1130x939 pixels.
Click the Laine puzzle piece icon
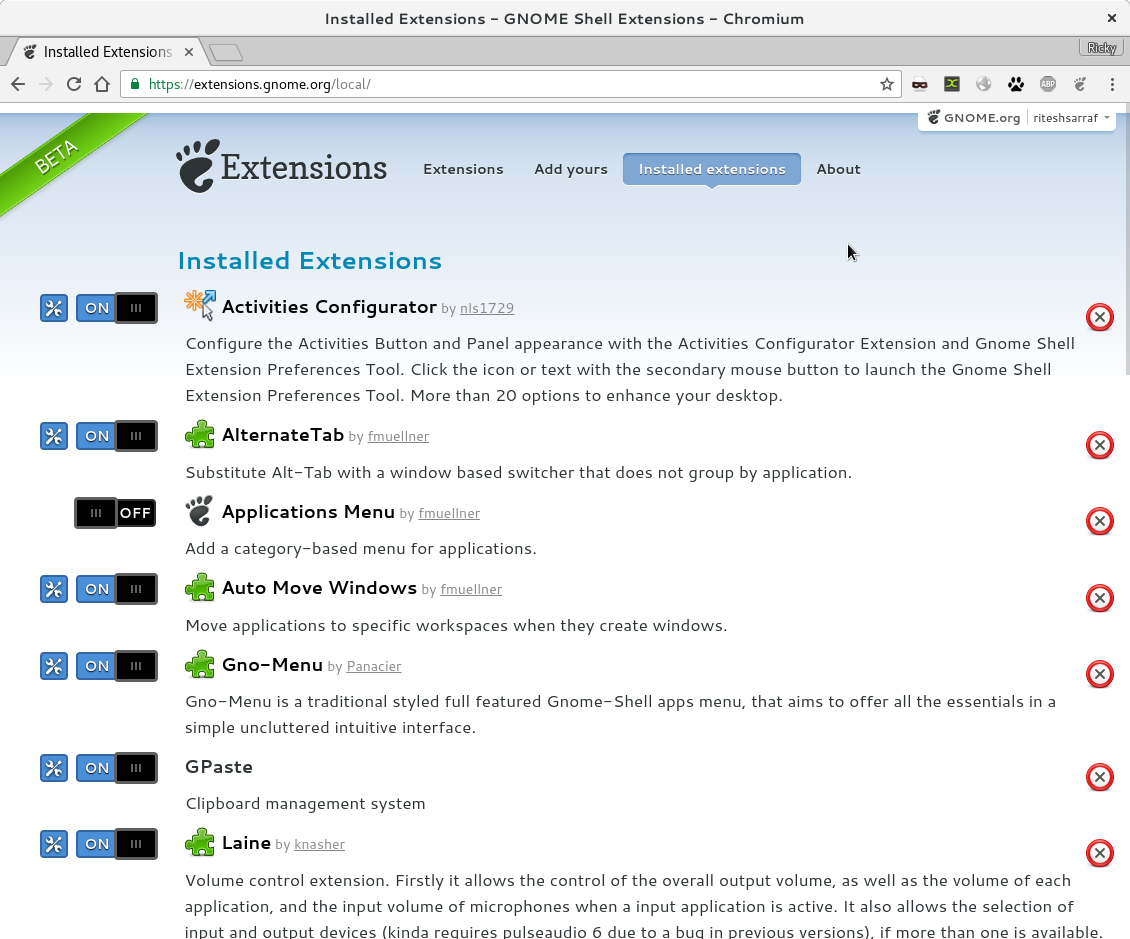(200, 842)
